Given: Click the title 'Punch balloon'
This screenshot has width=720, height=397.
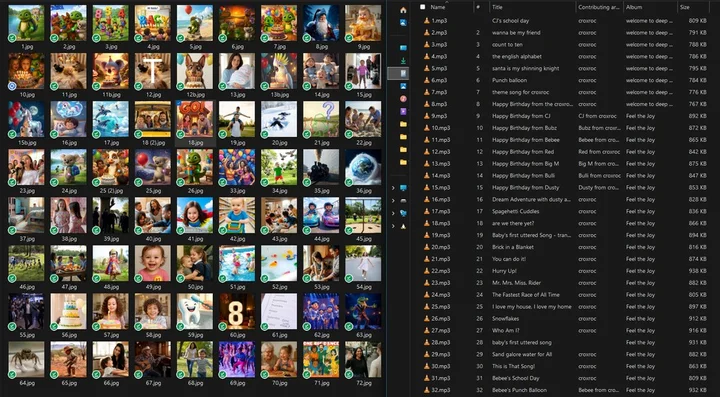Looking at the screenshot, I should 509,80.
